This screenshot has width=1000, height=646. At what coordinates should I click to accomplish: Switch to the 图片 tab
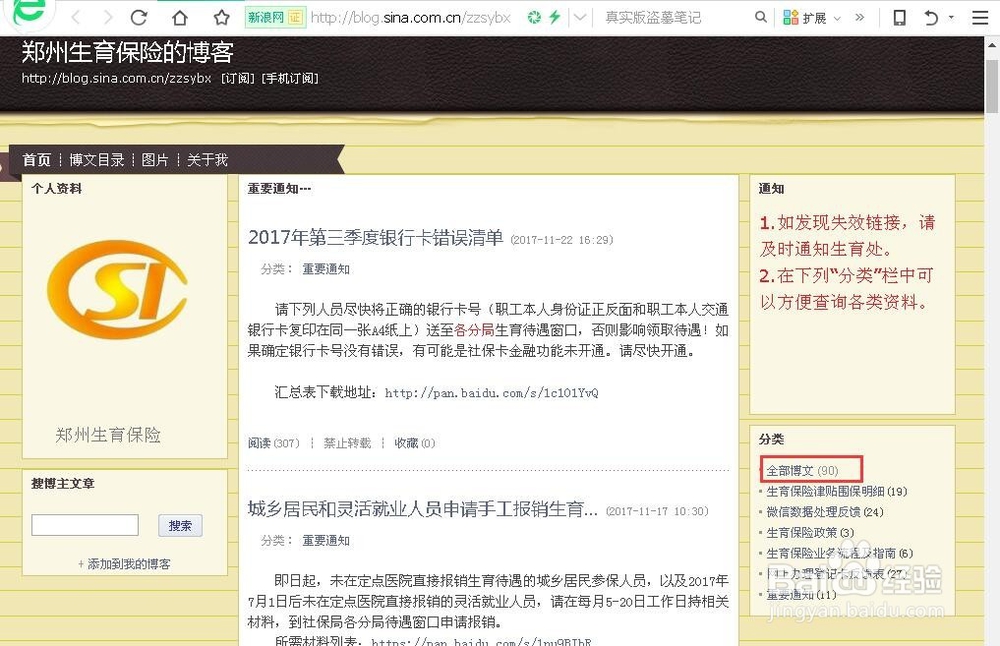pyautogui.click(x=155, y=159)
